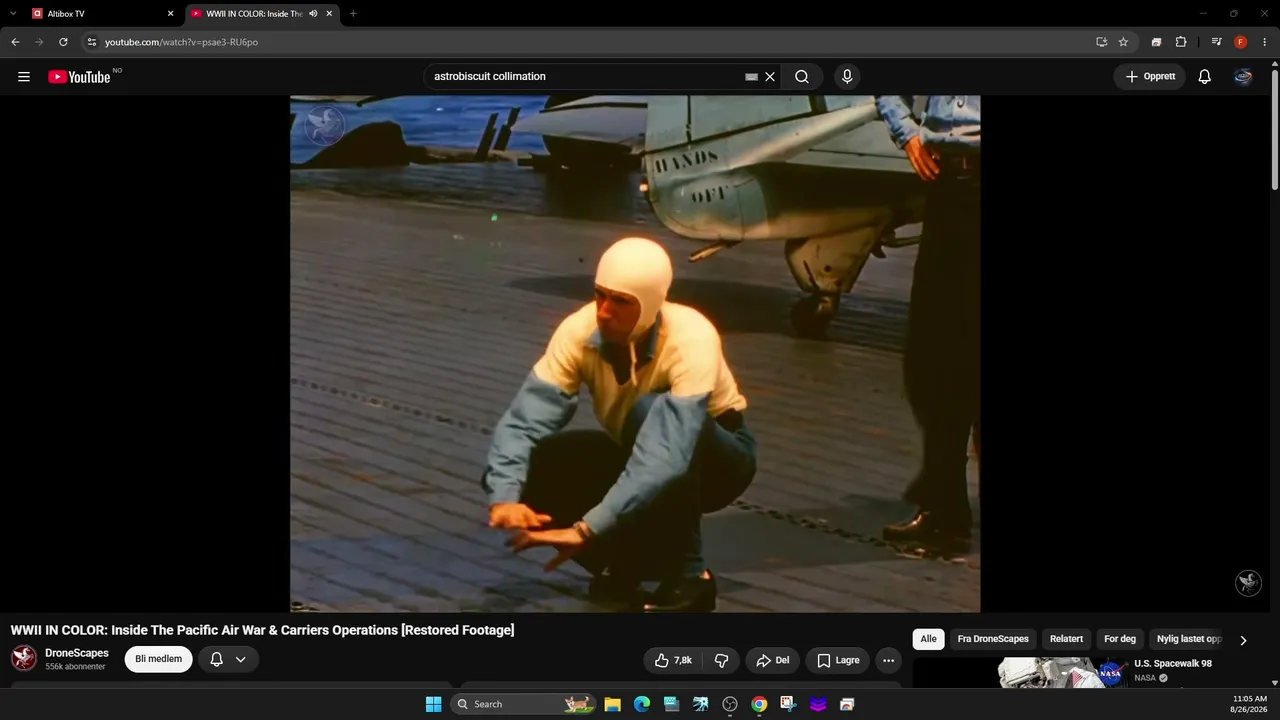
Task: Launch Microsoft Edge from the taskbar
Action: [642, 704]
